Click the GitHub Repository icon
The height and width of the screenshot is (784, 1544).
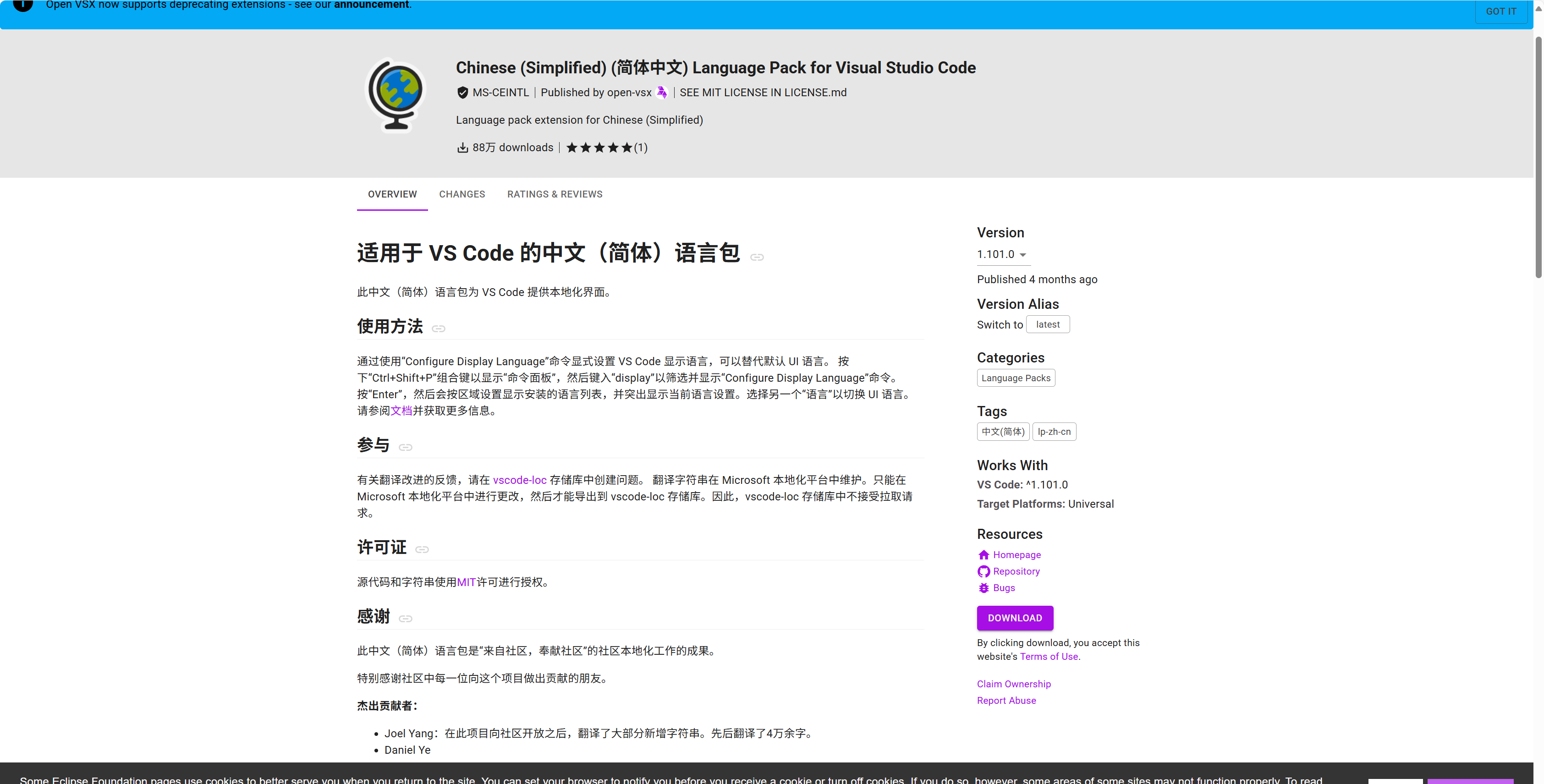coord(984,571)
